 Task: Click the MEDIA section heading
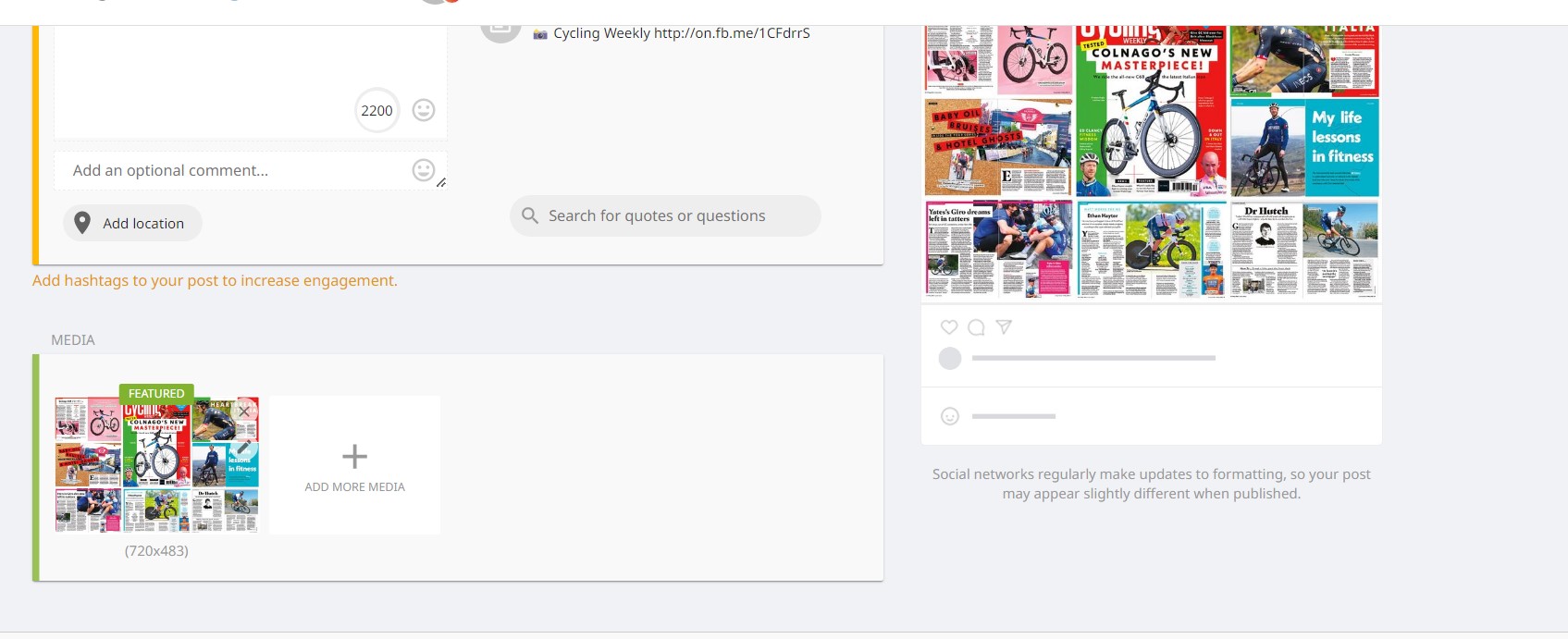[73, 340]
